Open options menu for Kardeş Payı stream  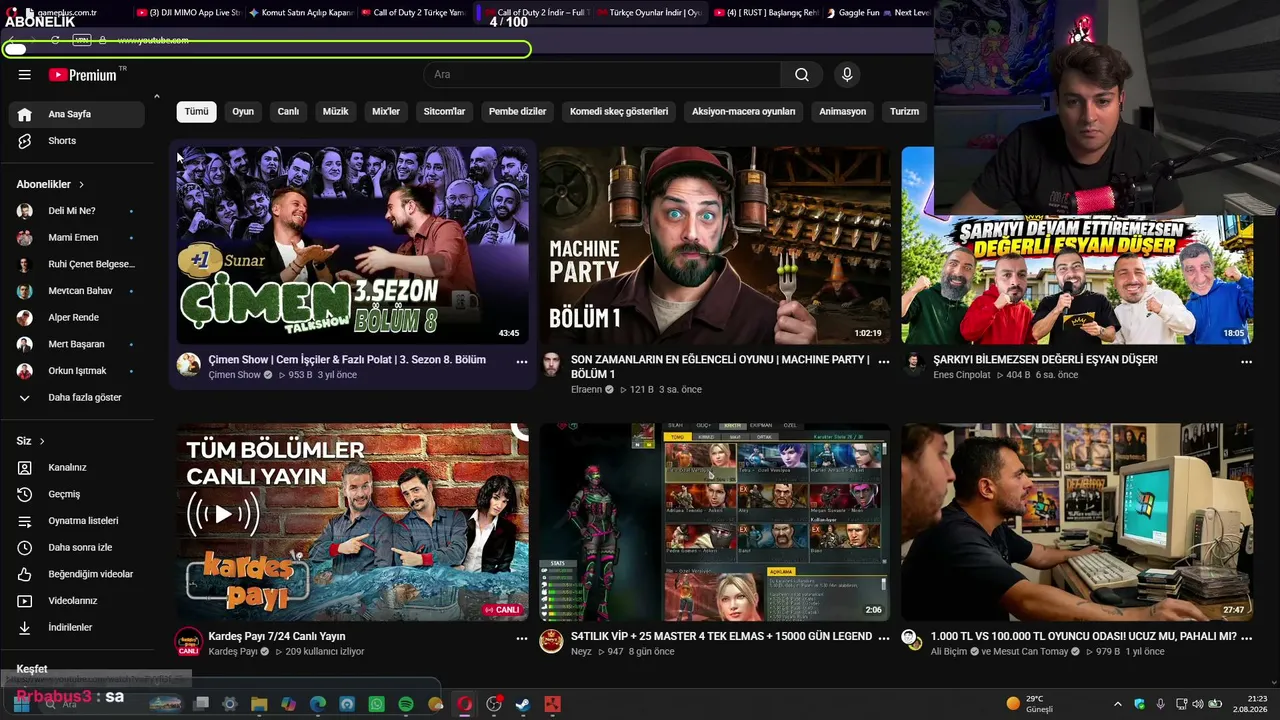tap(521, 637)
